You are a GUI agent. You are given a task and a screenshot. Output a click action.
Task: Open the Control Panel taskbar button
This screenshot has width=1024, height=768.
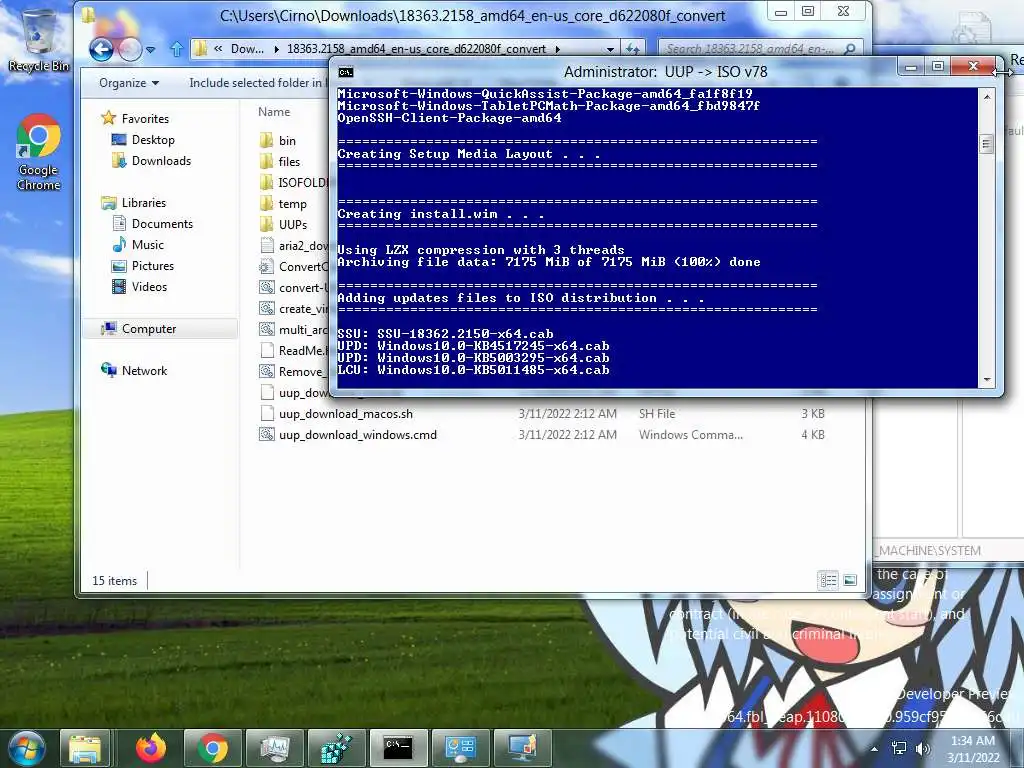point(460,748)
